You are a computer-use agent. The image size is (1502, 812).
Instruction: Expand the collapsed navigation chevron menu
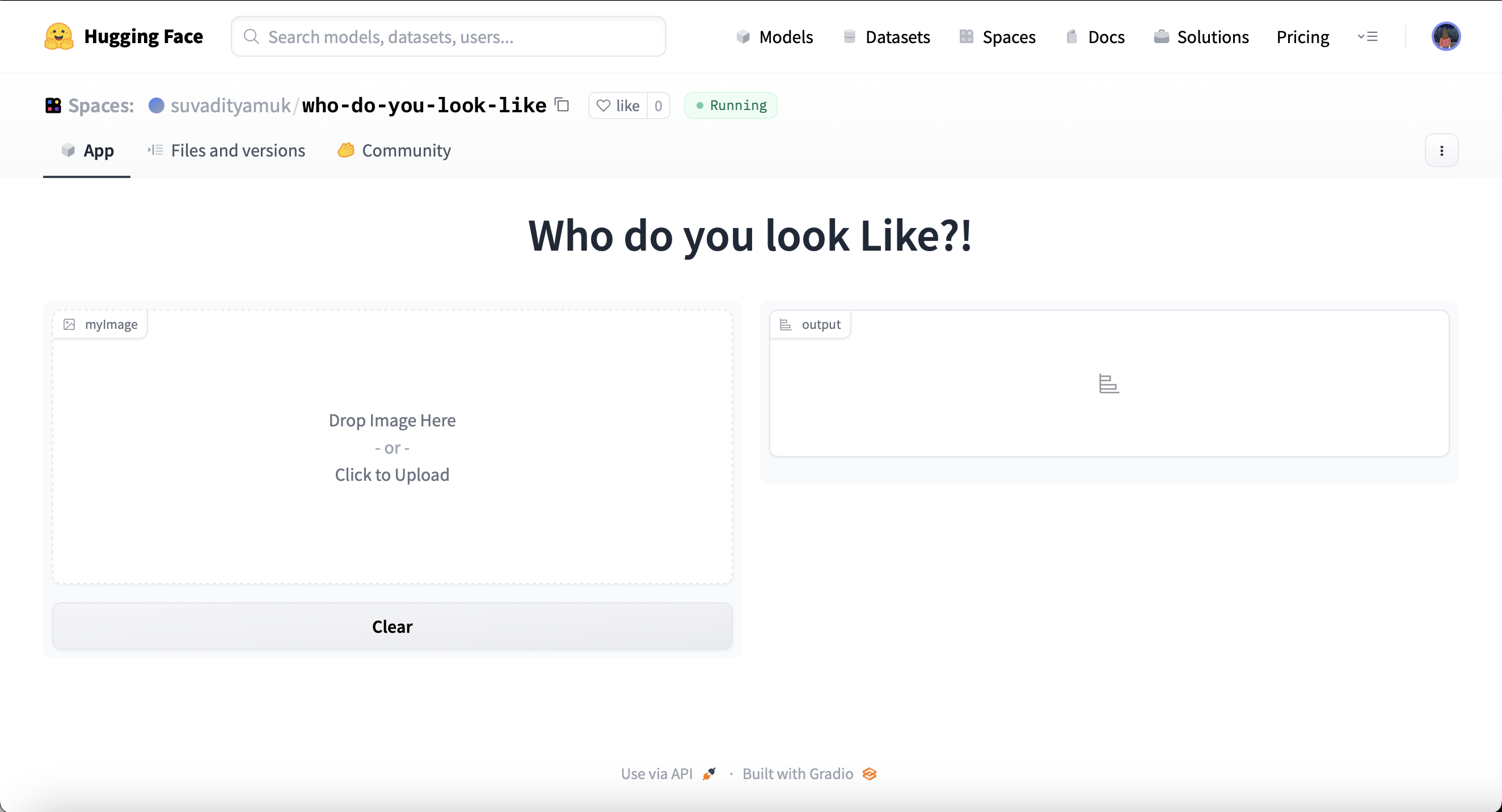coord(1369,36)
